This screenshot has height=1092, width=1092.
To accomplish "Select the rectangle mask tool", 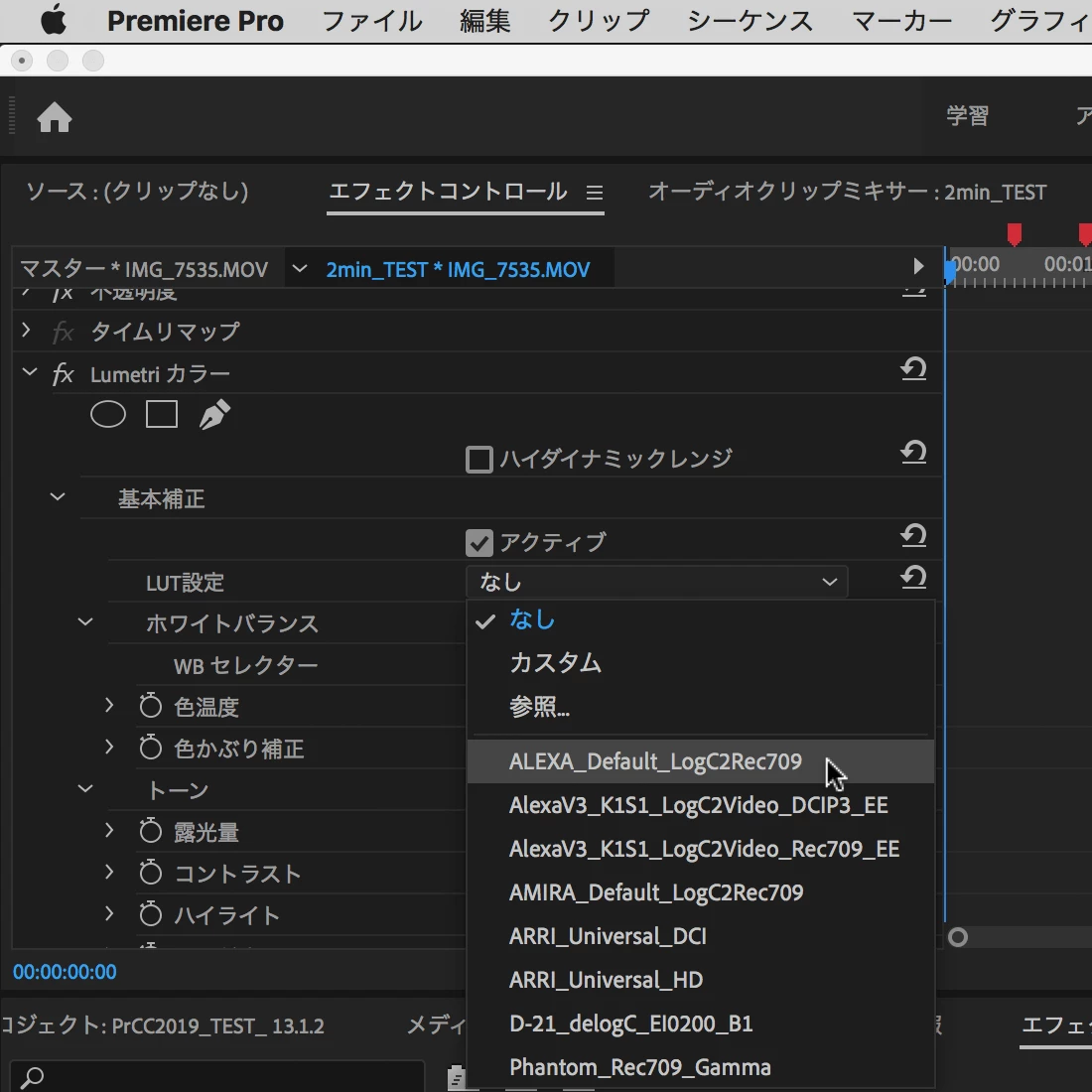I will point(162,414).
